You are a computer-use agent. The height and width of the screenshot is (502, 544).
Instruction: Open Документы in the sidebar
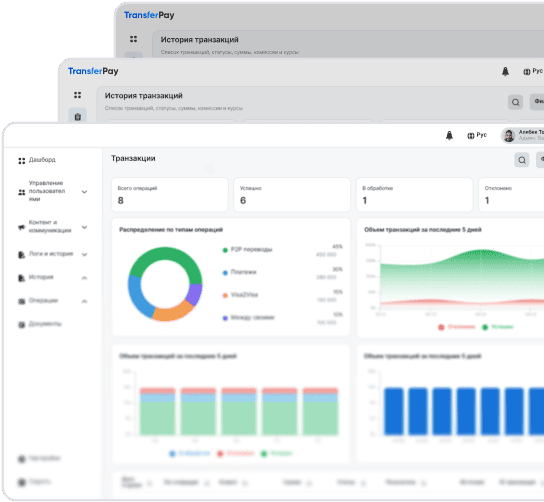40,324
